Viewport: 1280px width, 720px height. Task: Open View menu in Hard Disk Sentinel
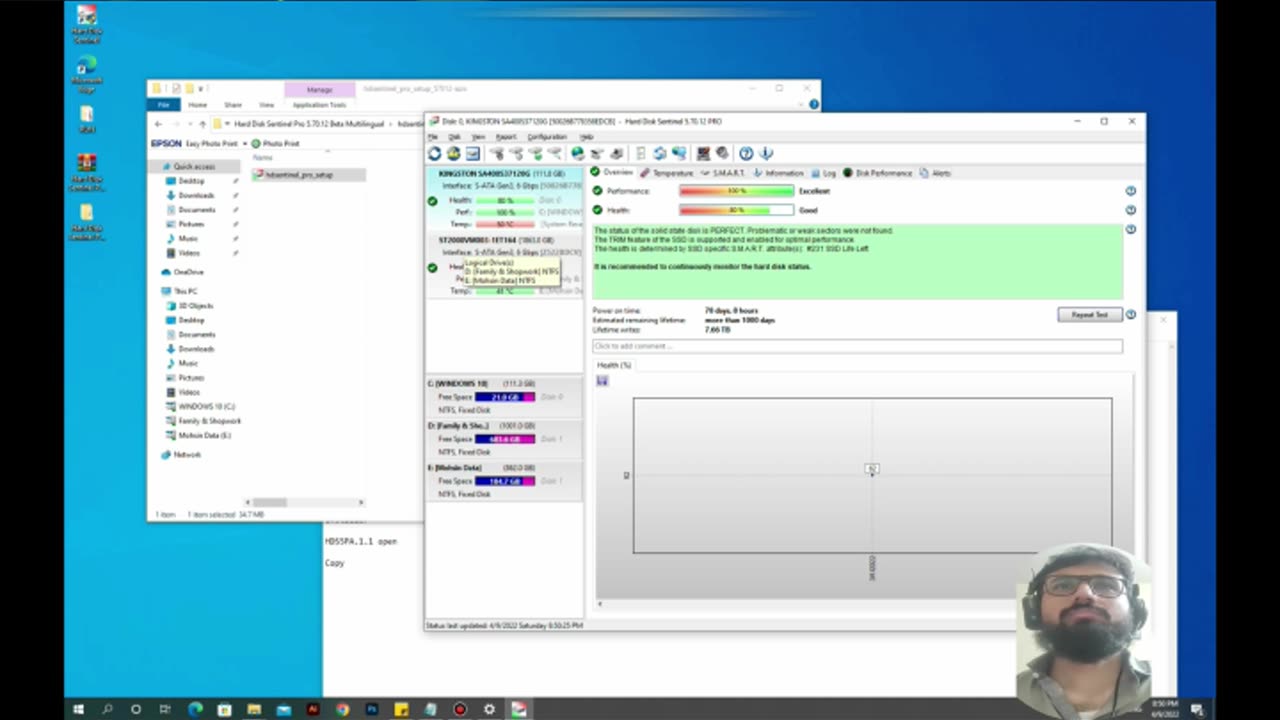tap(478, 137)
